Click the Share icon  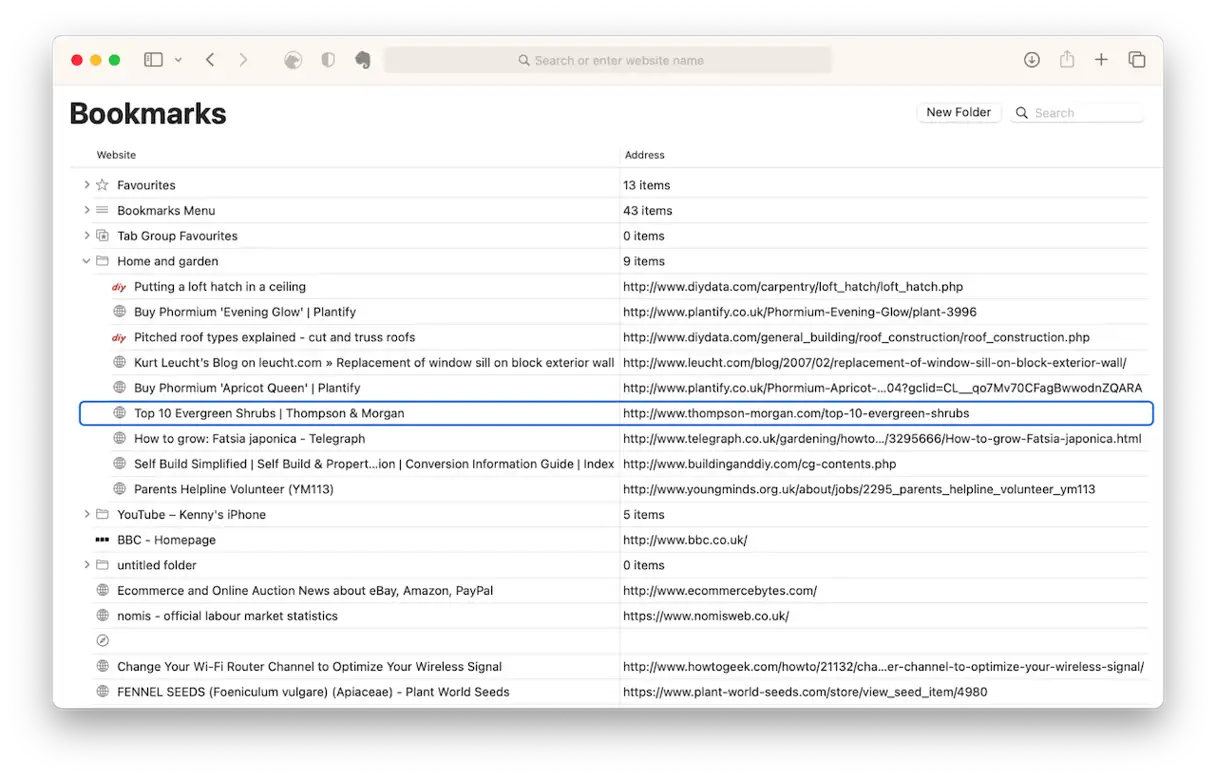(1067, 60)
